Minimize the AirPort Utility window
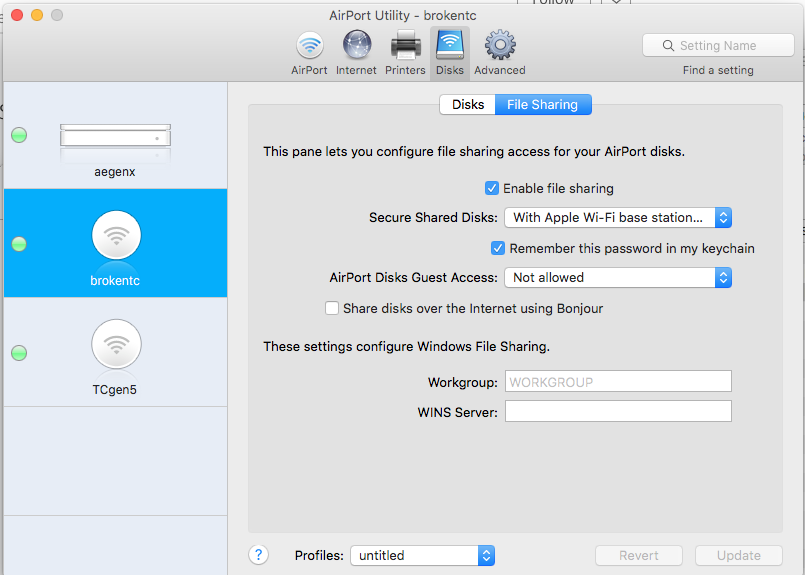Screen dimensions: 805x575 (x=37, y=15)
